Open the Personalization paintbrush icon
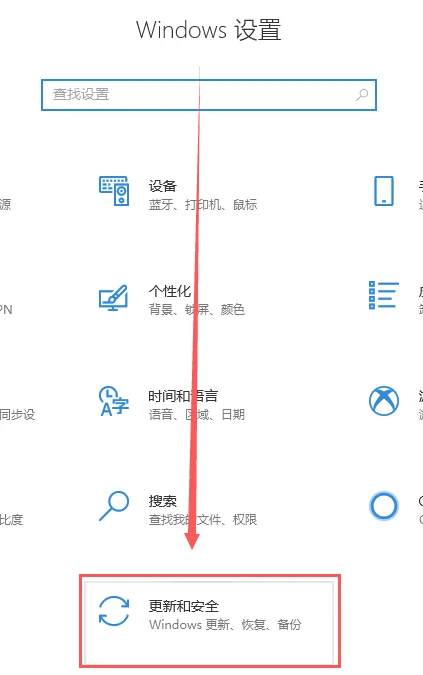The height and width of the screenshot is (675, 423). tap(114, 298)
